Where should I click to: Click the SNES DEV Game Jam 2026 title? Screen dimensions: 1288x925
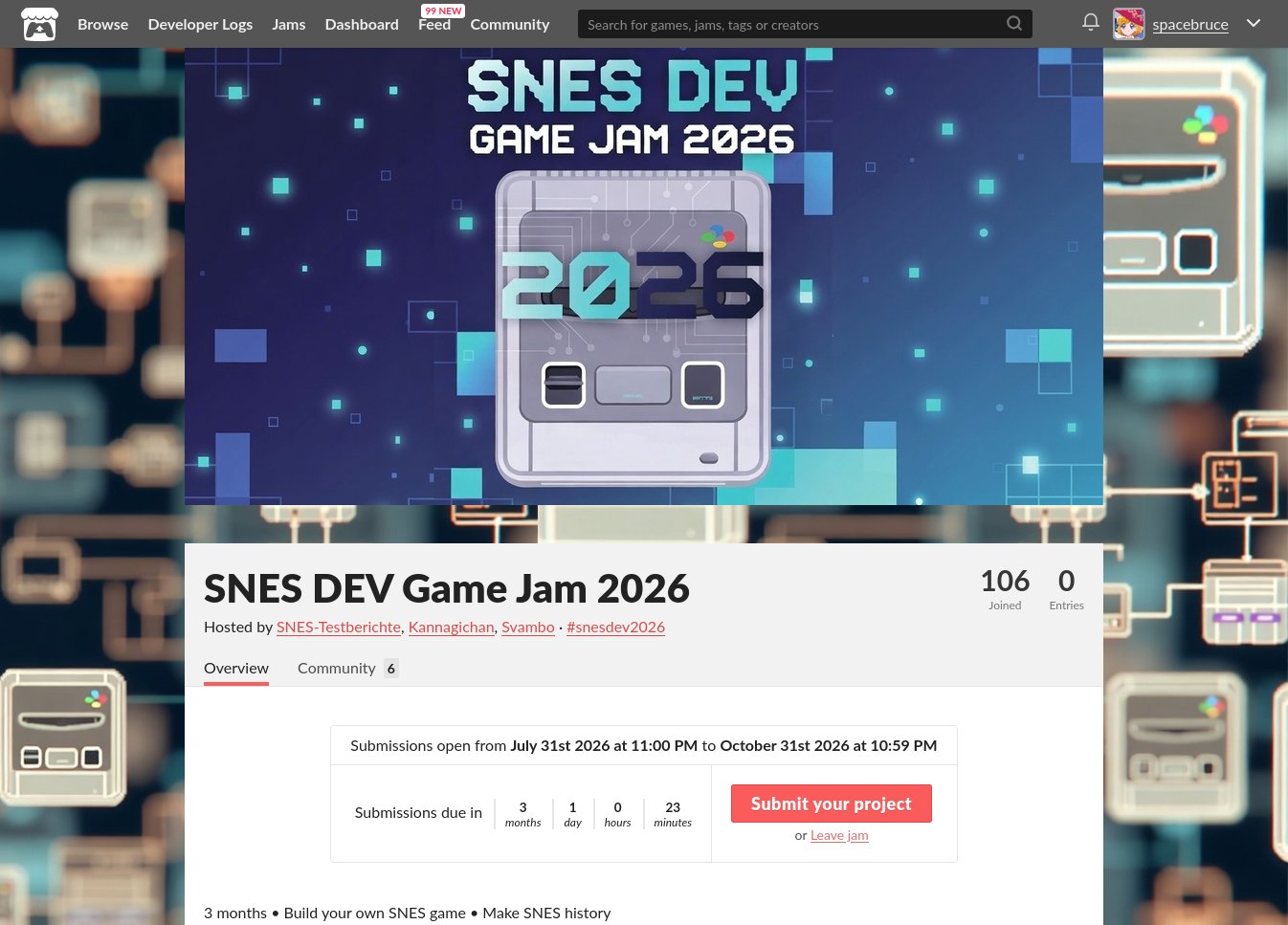click(x=447, y=588)
